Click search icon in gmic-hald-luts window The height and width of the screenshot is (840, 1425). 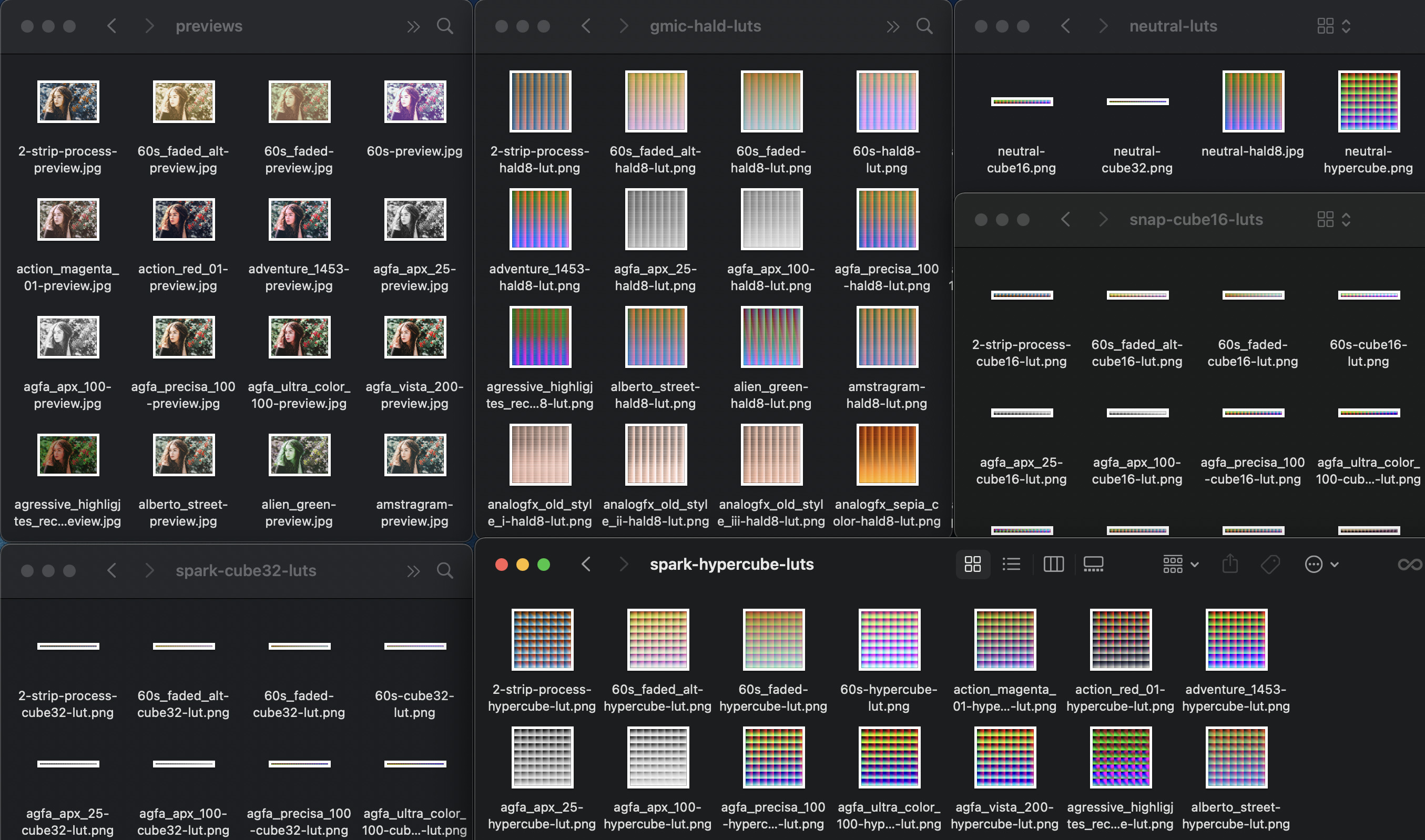[x=924, y=26]
